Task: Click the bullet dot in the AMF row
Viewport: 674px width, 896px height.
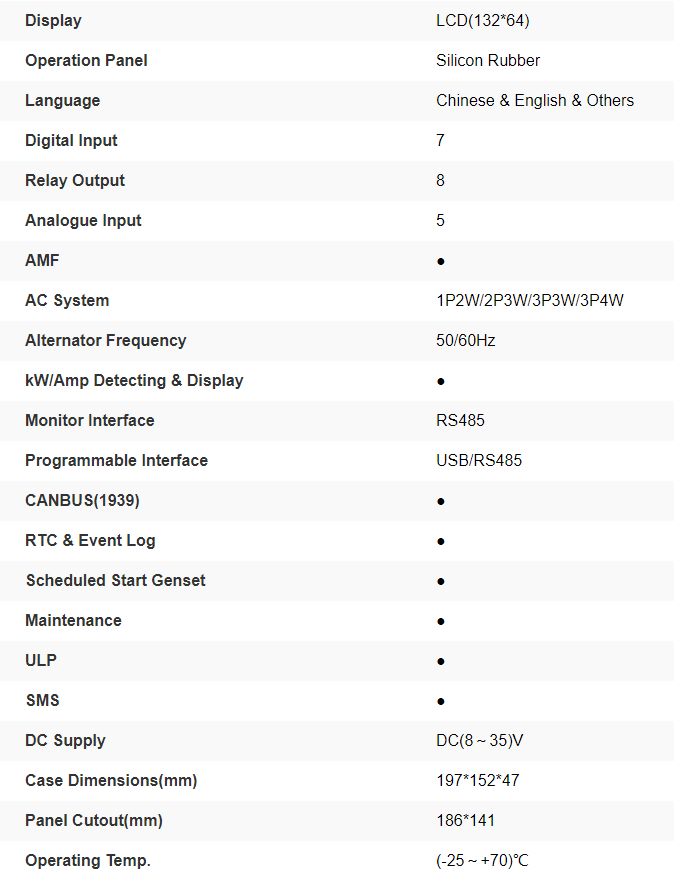Action: [441, 261]
